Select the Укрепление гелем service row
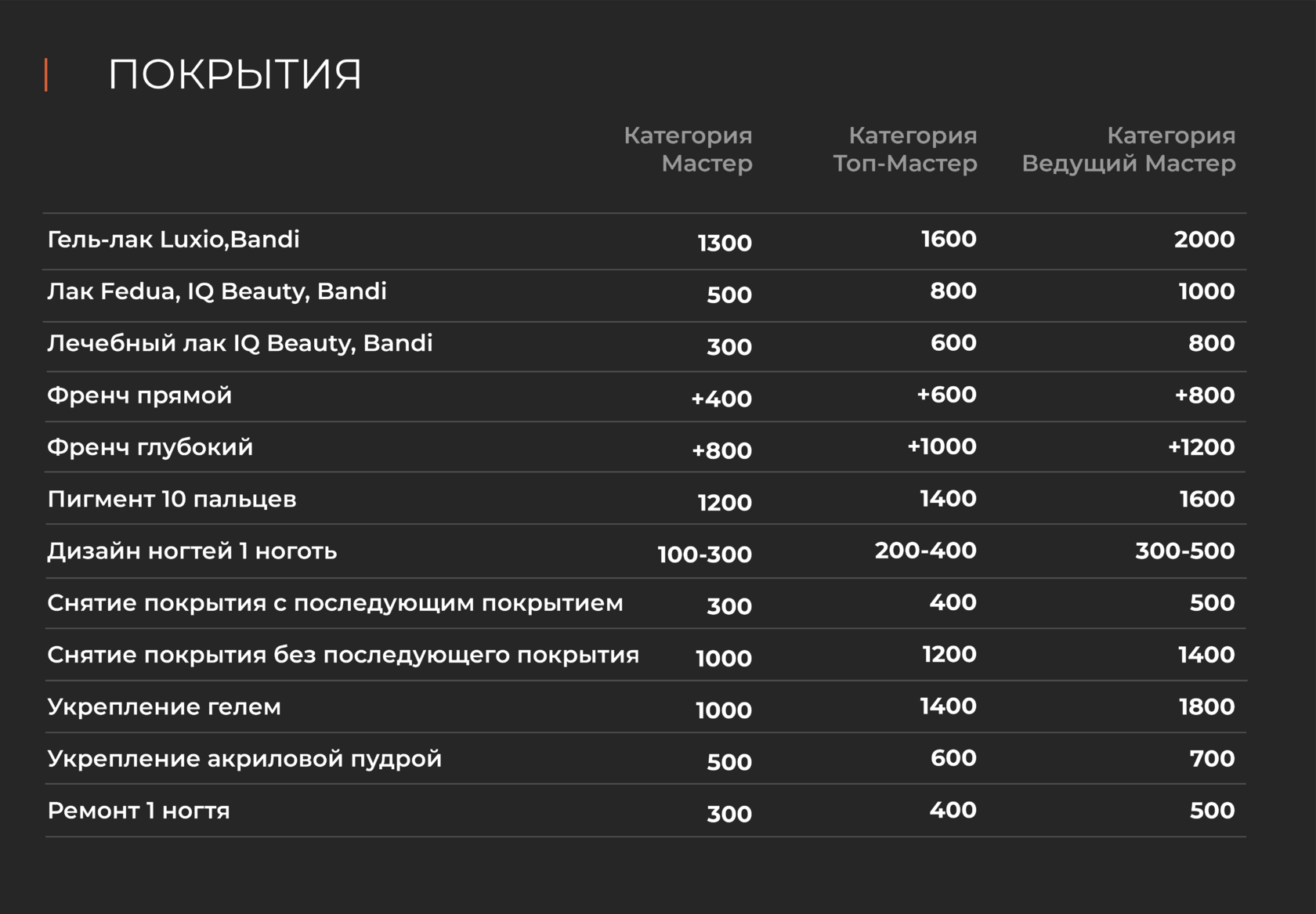This screenshot has height=914, width=1316. [164, 707]
